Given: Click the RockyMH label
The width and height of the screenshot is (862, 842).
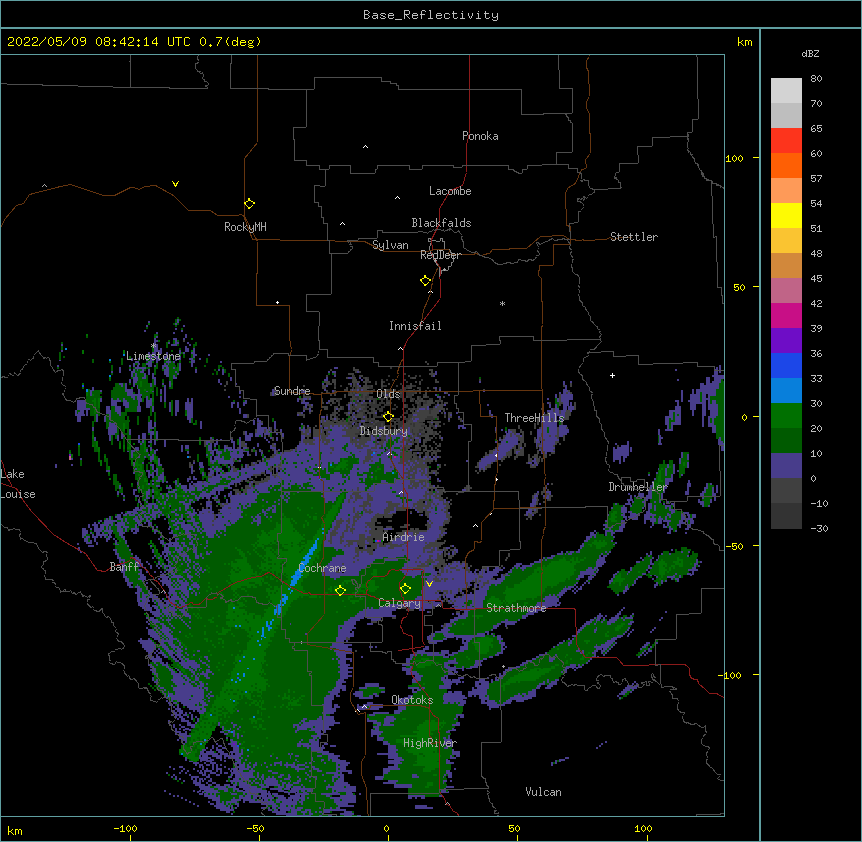Looking at the screenshot, I should coord(245,227).
